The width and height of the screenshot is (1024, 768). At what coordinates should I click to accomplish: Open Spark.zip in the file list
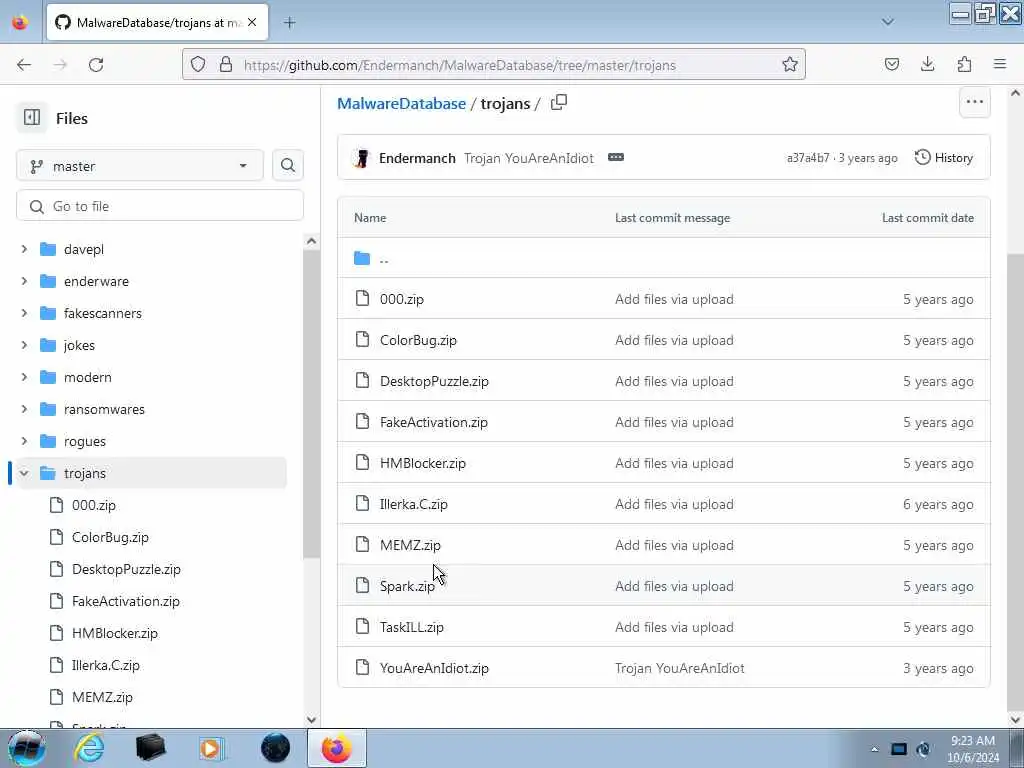pos(407,586)
